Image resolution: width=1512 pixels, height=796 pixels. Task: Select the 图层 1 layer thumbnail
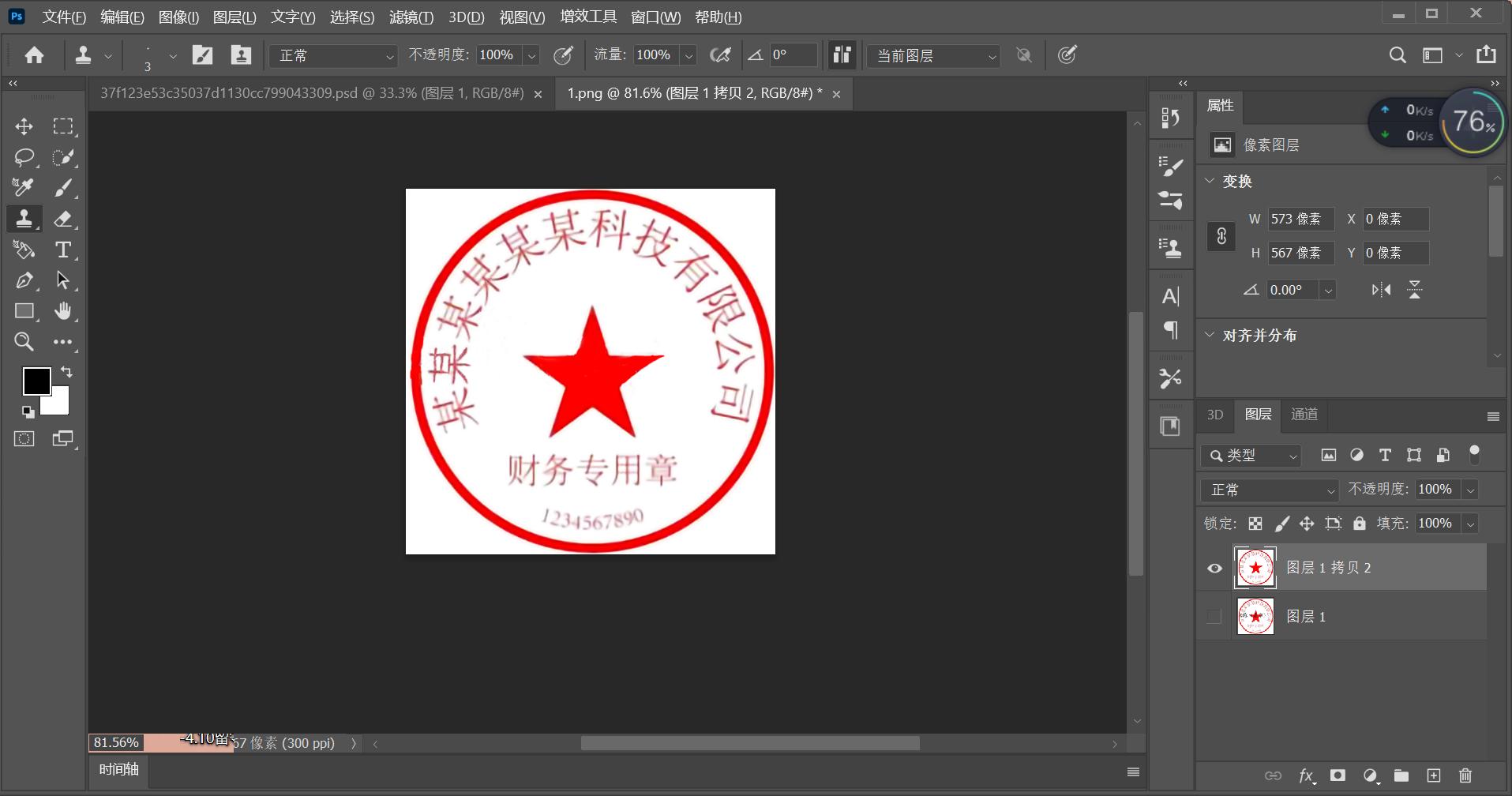pyautogui.click(x=1255, y=616)
